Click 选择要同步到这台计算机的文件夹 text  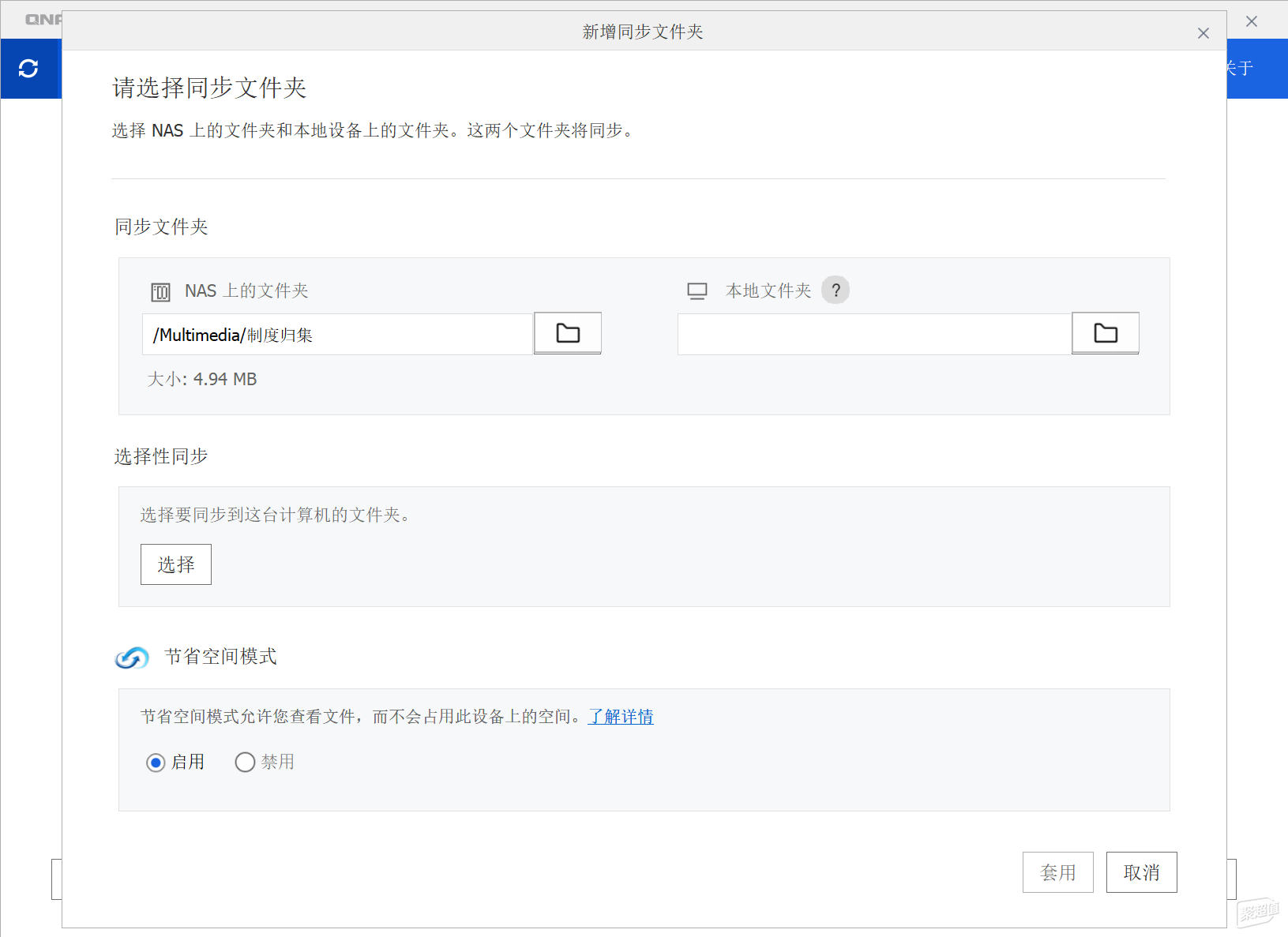276,515
